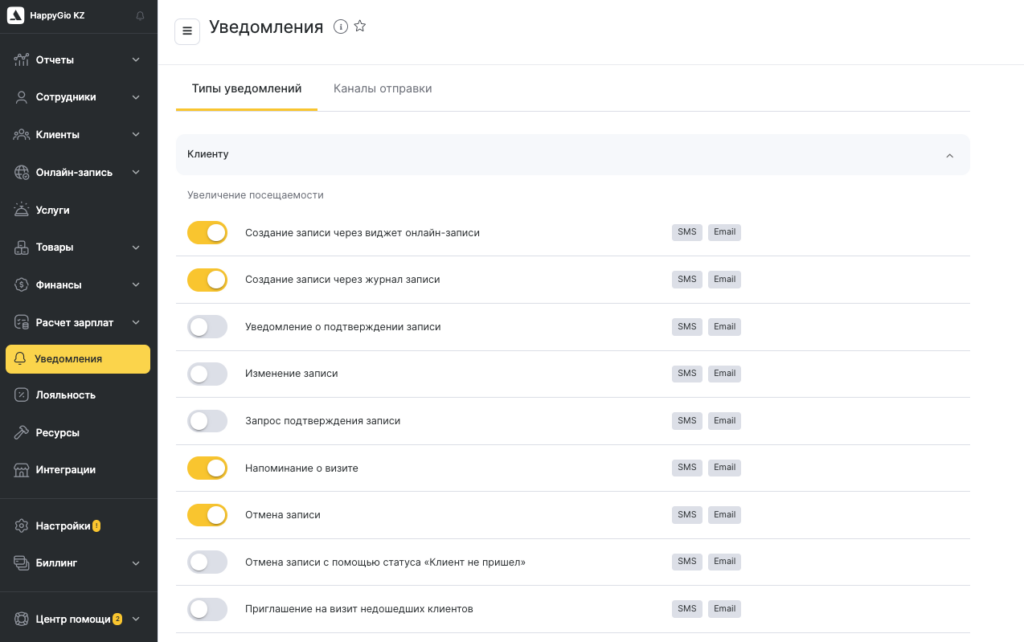Switch to Каналы отправки tab
This screenshot has height=642, width=1024.
coord(382,88)
